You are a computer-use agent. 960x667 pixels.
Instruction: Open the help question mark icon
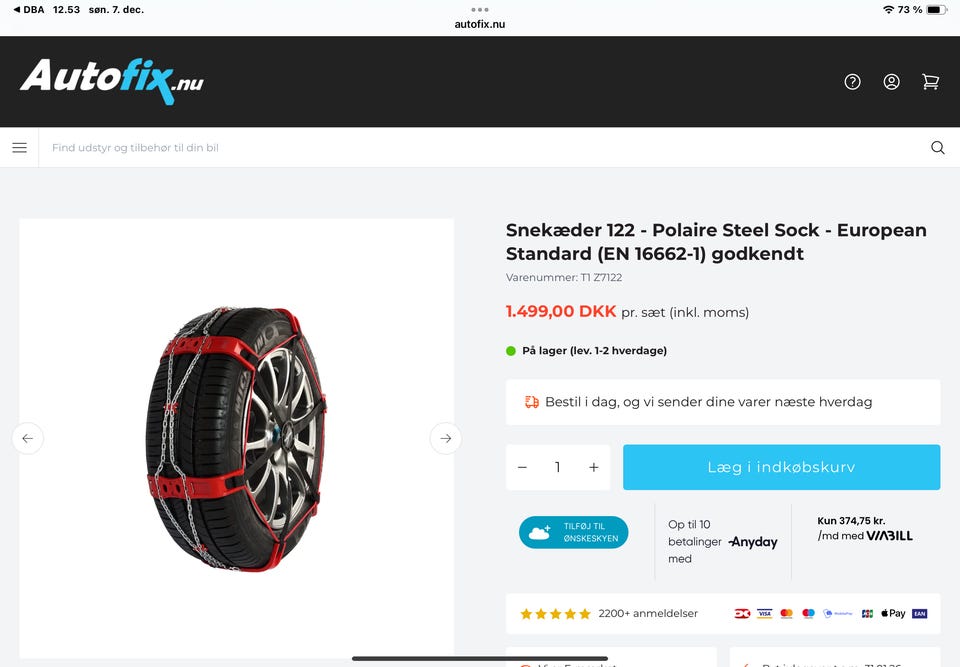coord(852,82)
